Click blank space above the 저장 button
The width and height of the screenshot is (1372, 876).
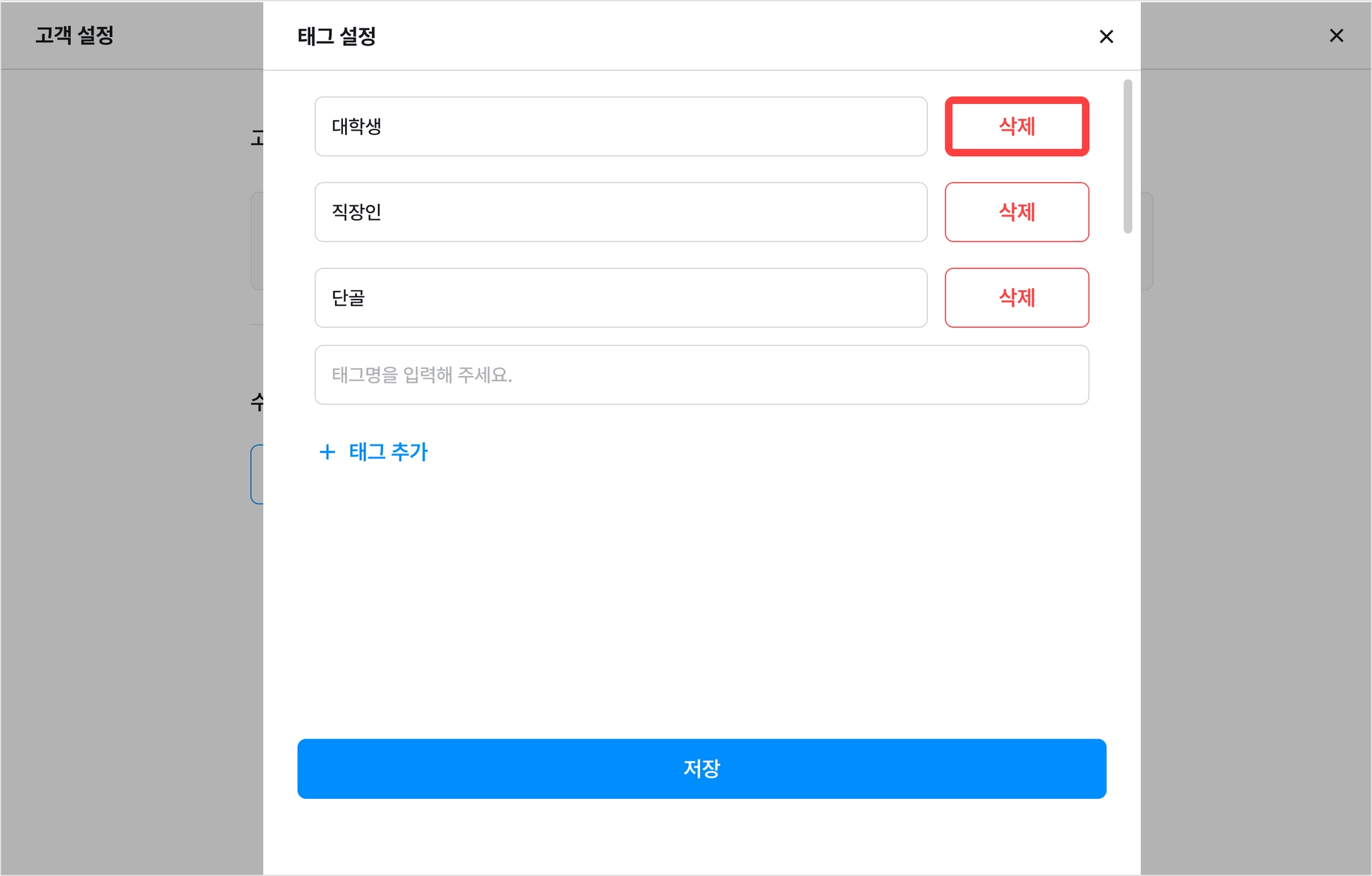[x=701, y=603]
